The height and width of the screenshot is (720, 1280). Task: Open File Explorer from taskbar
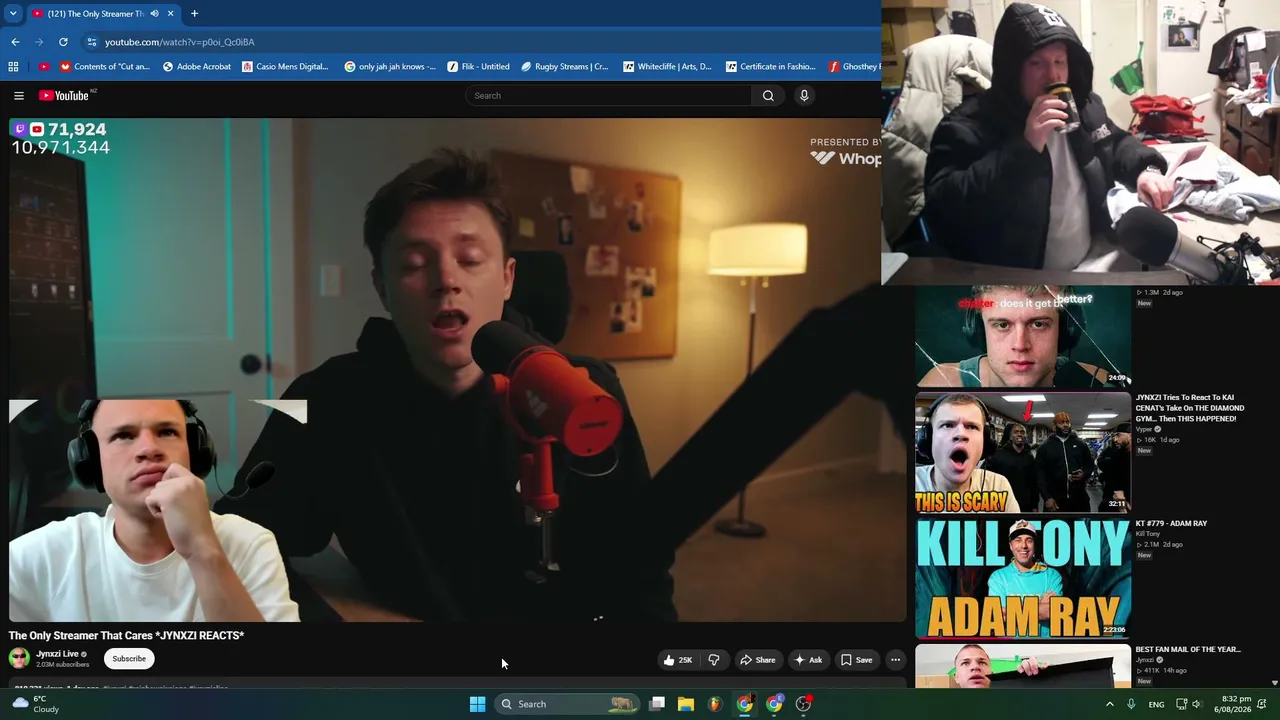[x=686, y=704]
